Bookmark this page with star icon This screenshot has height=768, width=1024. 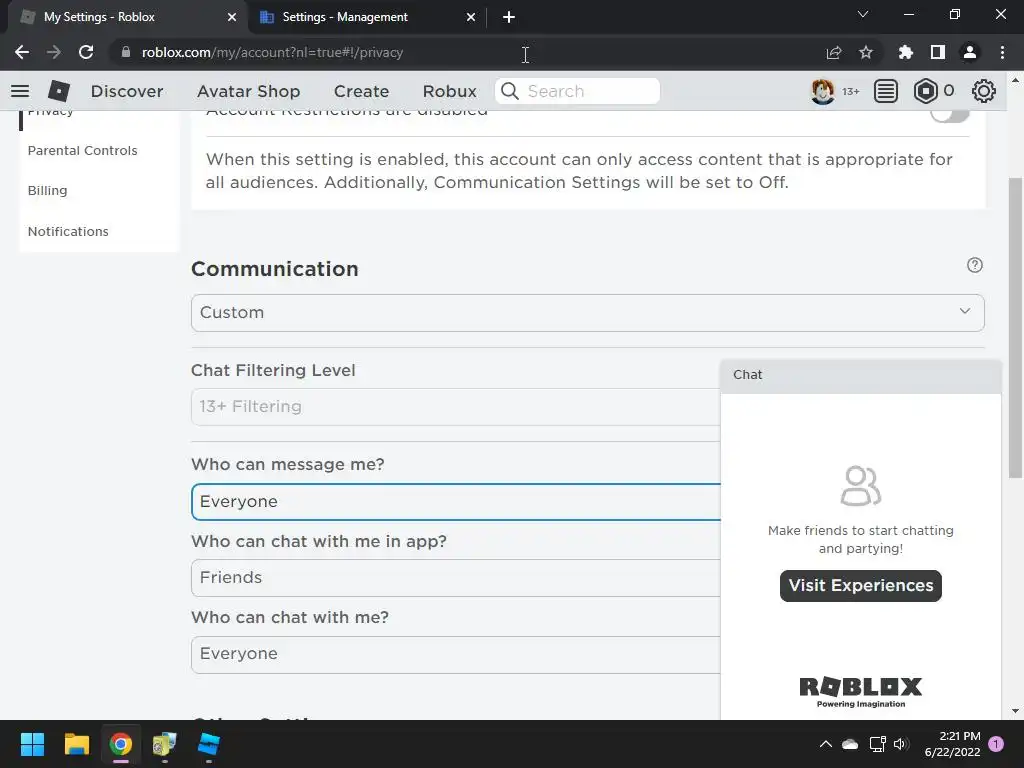coord(866,52)
